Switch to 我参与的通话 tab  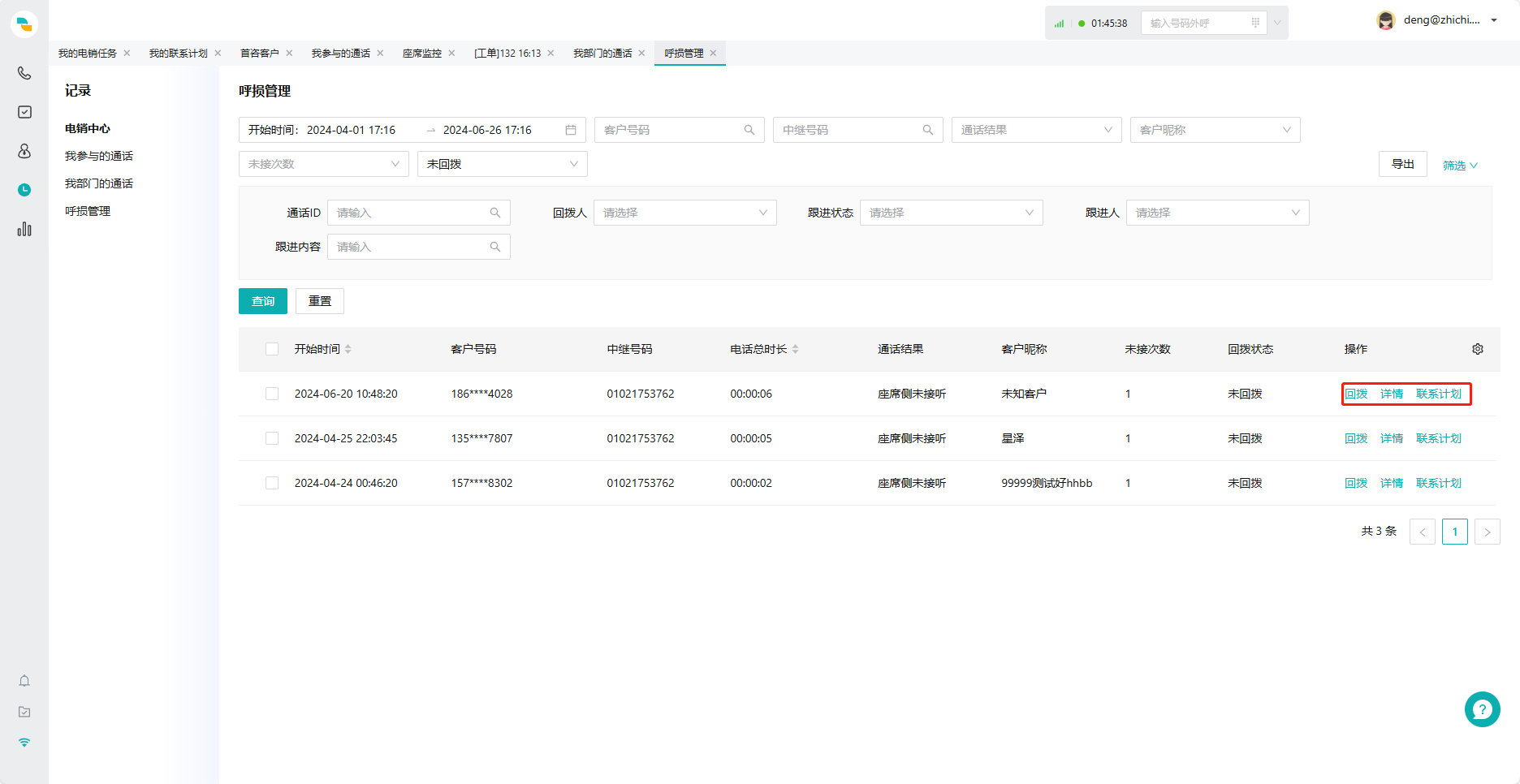(341, 54)
